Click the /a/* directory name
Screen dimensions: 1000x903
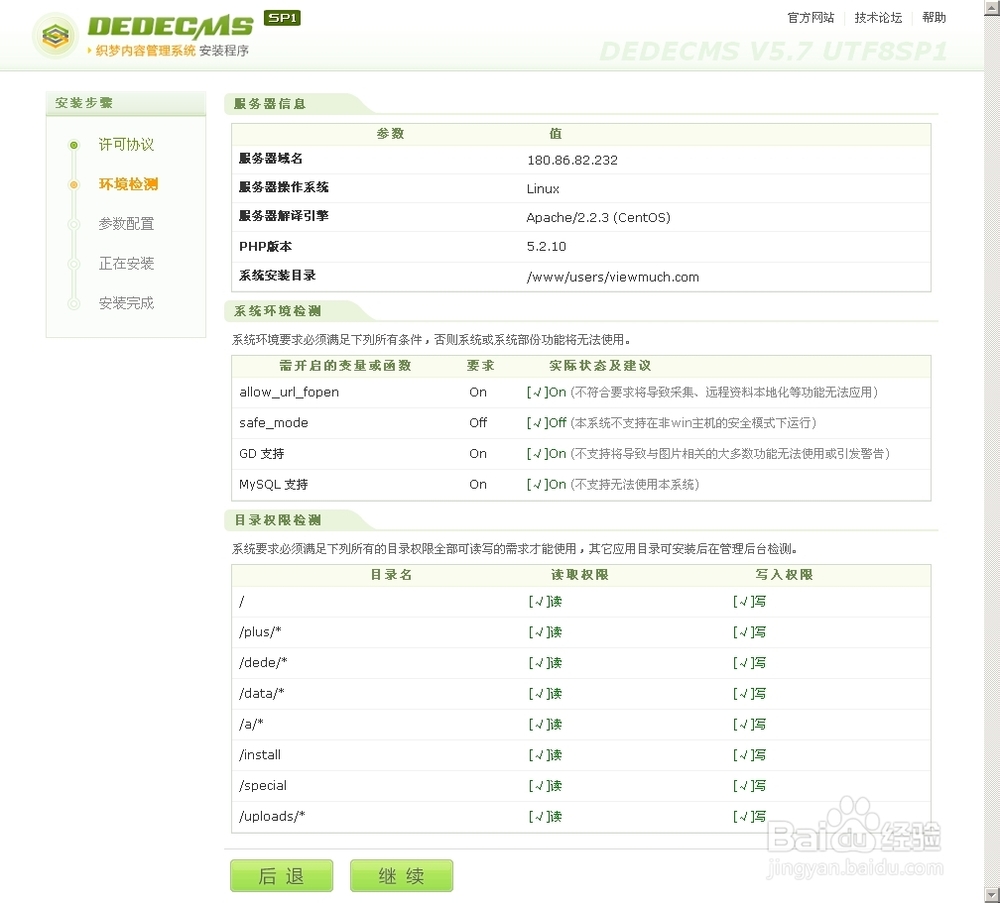251,724
